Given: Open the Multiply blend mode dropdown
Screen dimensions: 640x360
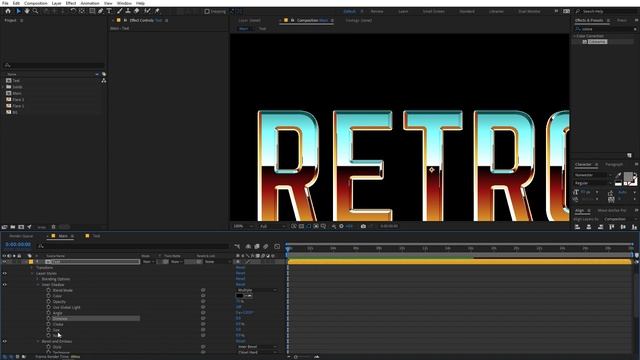Looking at the screenshot, I should coord(257,290).
